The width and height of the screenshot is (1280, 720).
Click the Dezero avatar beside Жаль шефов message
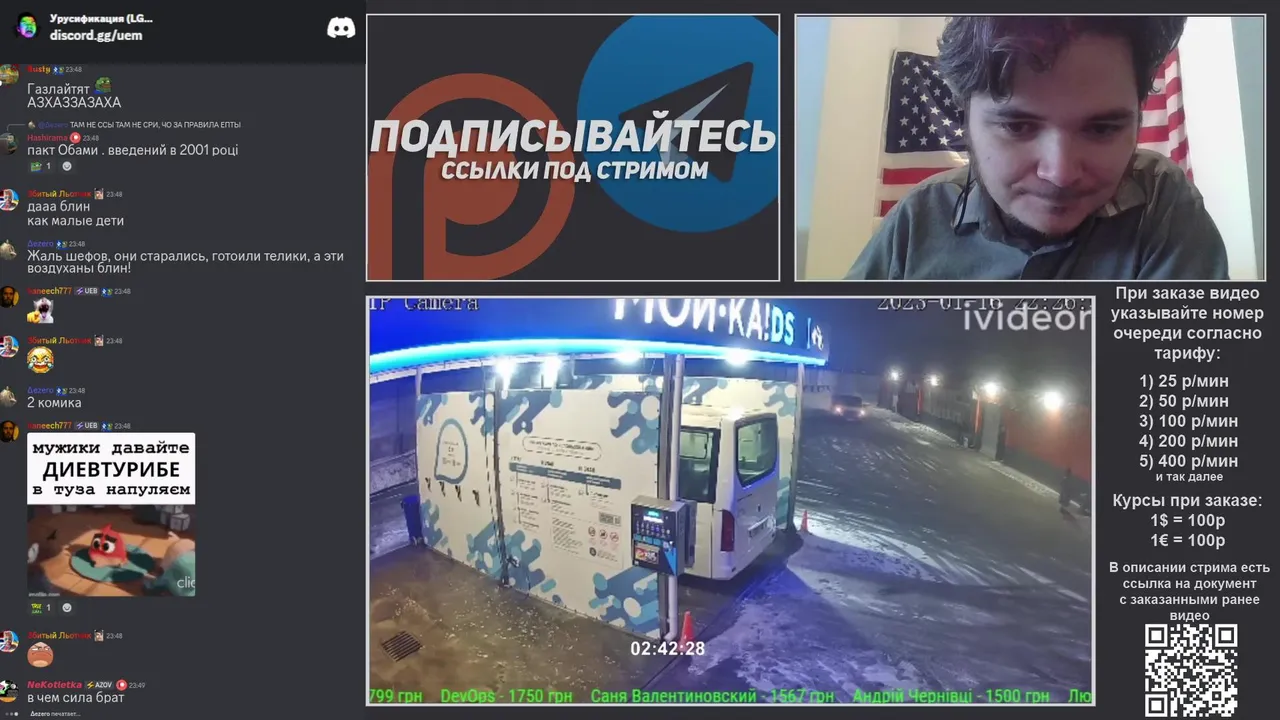click(x=8, y=250)
